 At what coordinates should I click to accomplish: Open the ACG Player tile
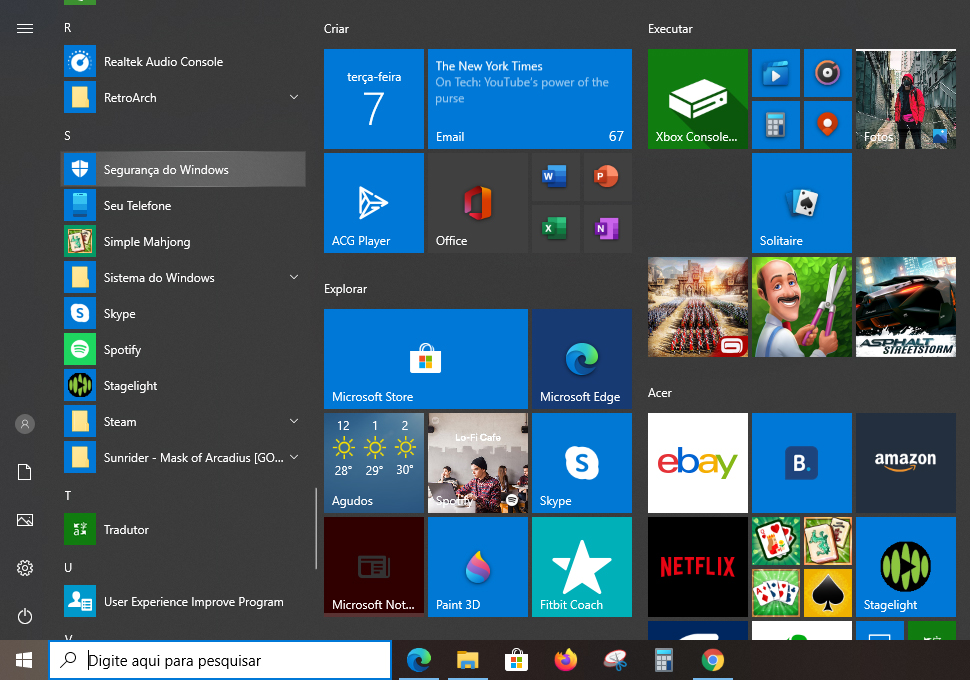374,203
